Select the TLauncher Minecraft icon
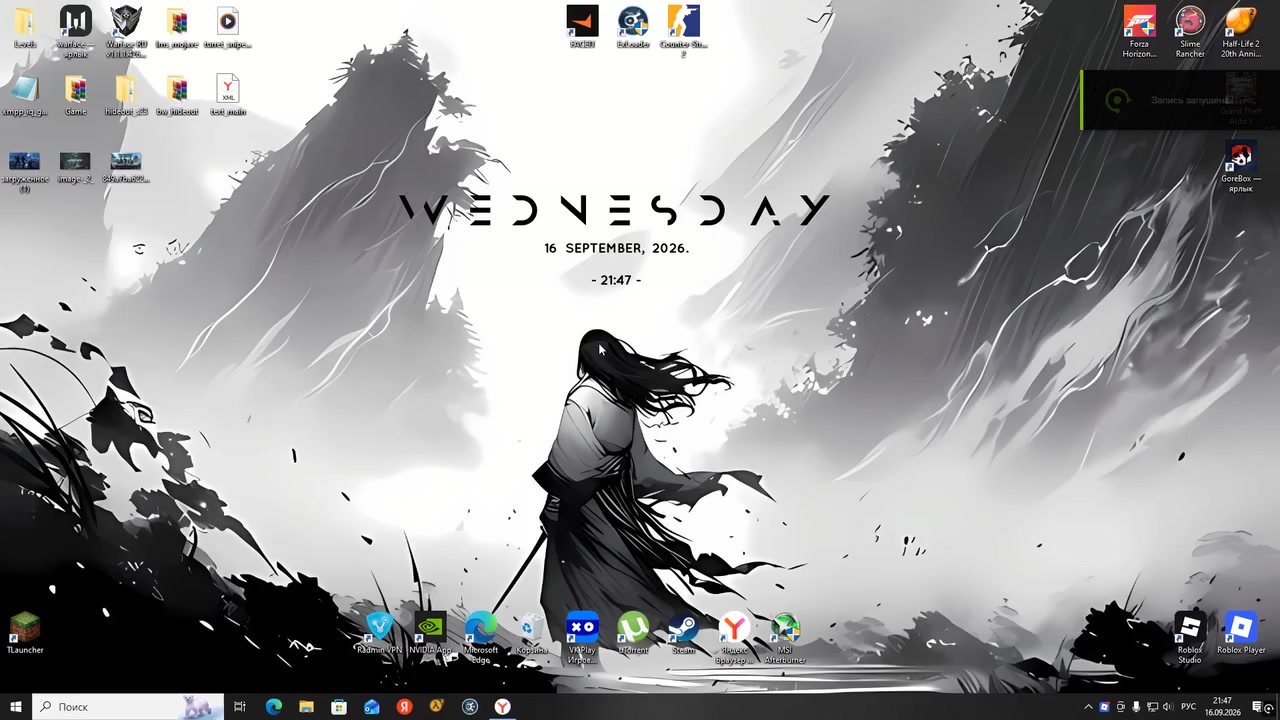The height and width of the screenshot is (720, 1280). pos(25,634)
